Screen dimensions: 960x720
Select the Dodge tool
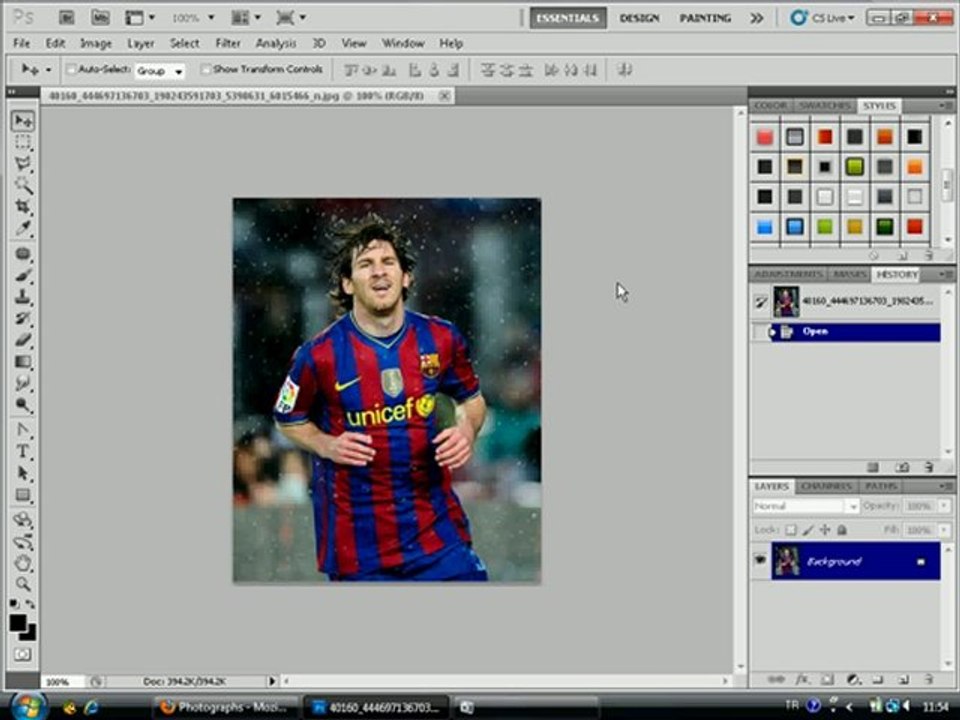pos(23,405)
